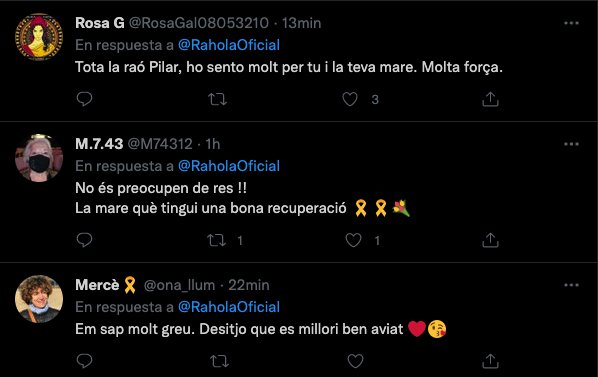Share Rosa G's tweet
598x377 pixels.
(x=490, y=99)
